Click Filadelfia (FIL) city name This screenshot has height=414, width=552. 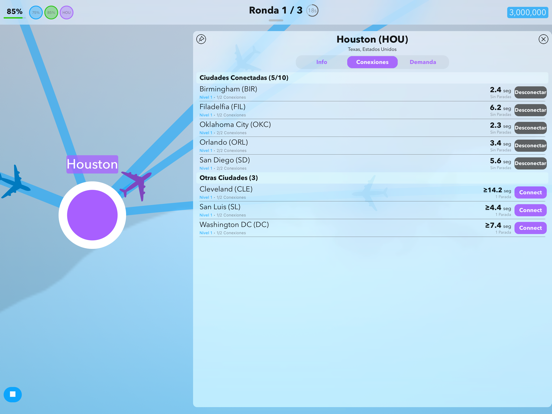[x=222, y=107]
